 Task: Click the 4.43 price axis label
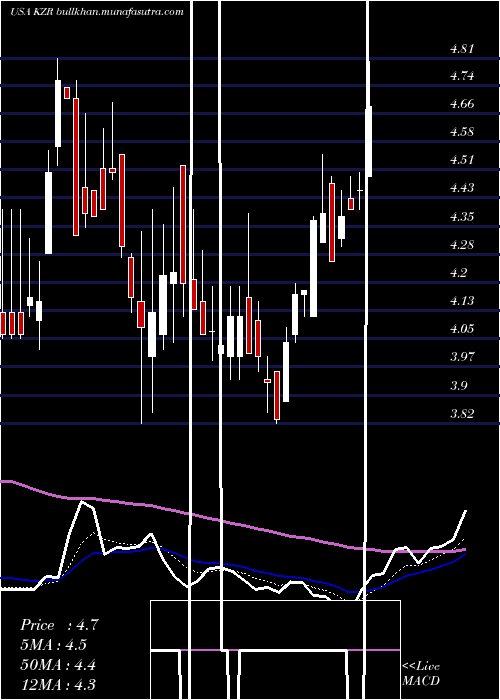click(x=462, y=188)
